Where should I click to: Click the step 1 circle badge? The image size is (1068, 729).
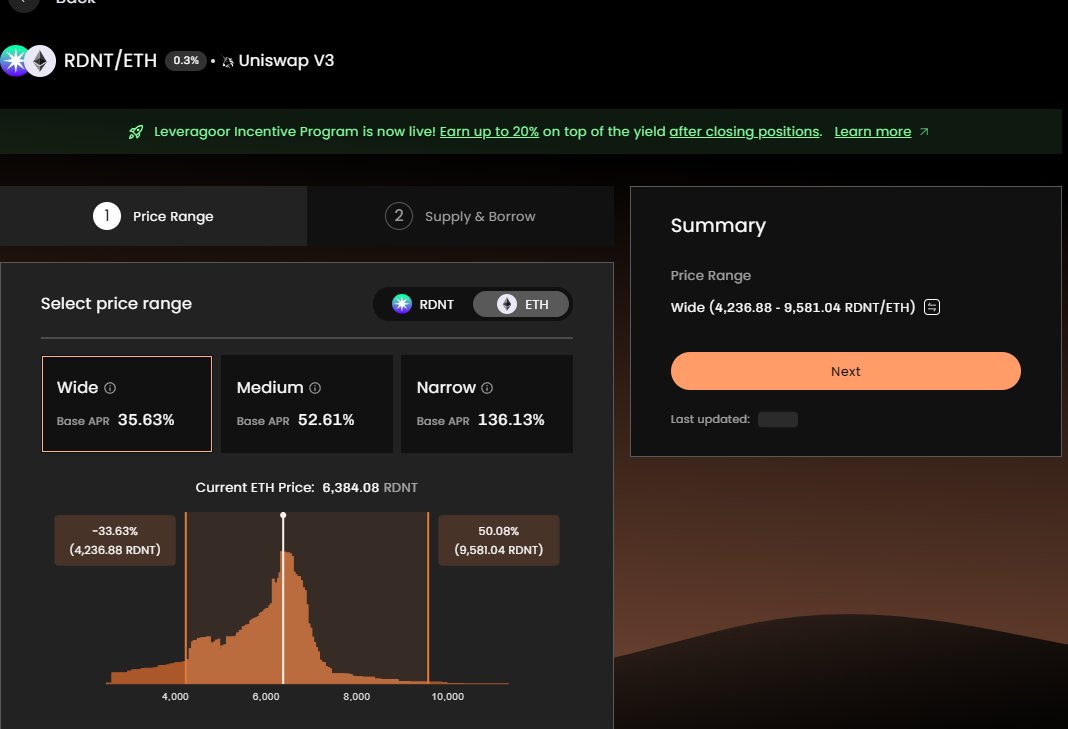tap(107, 216)
